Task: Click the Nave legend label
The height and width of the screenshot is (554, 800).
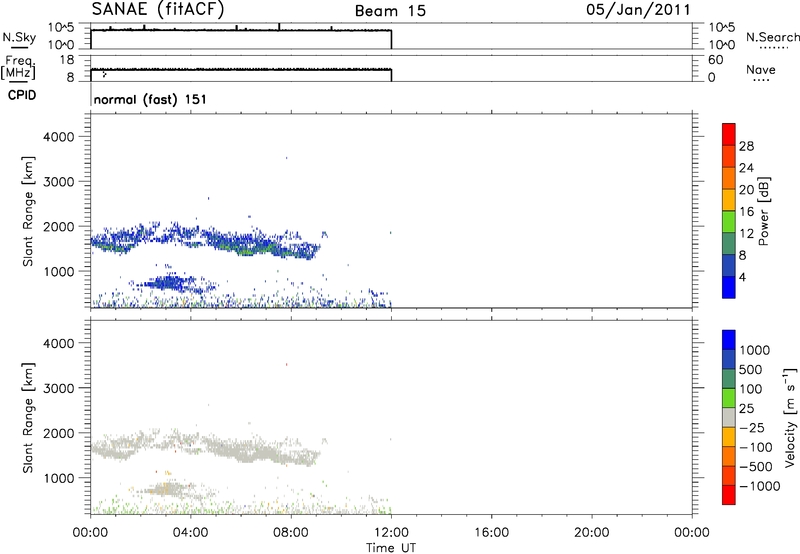Action: (761, 70)
